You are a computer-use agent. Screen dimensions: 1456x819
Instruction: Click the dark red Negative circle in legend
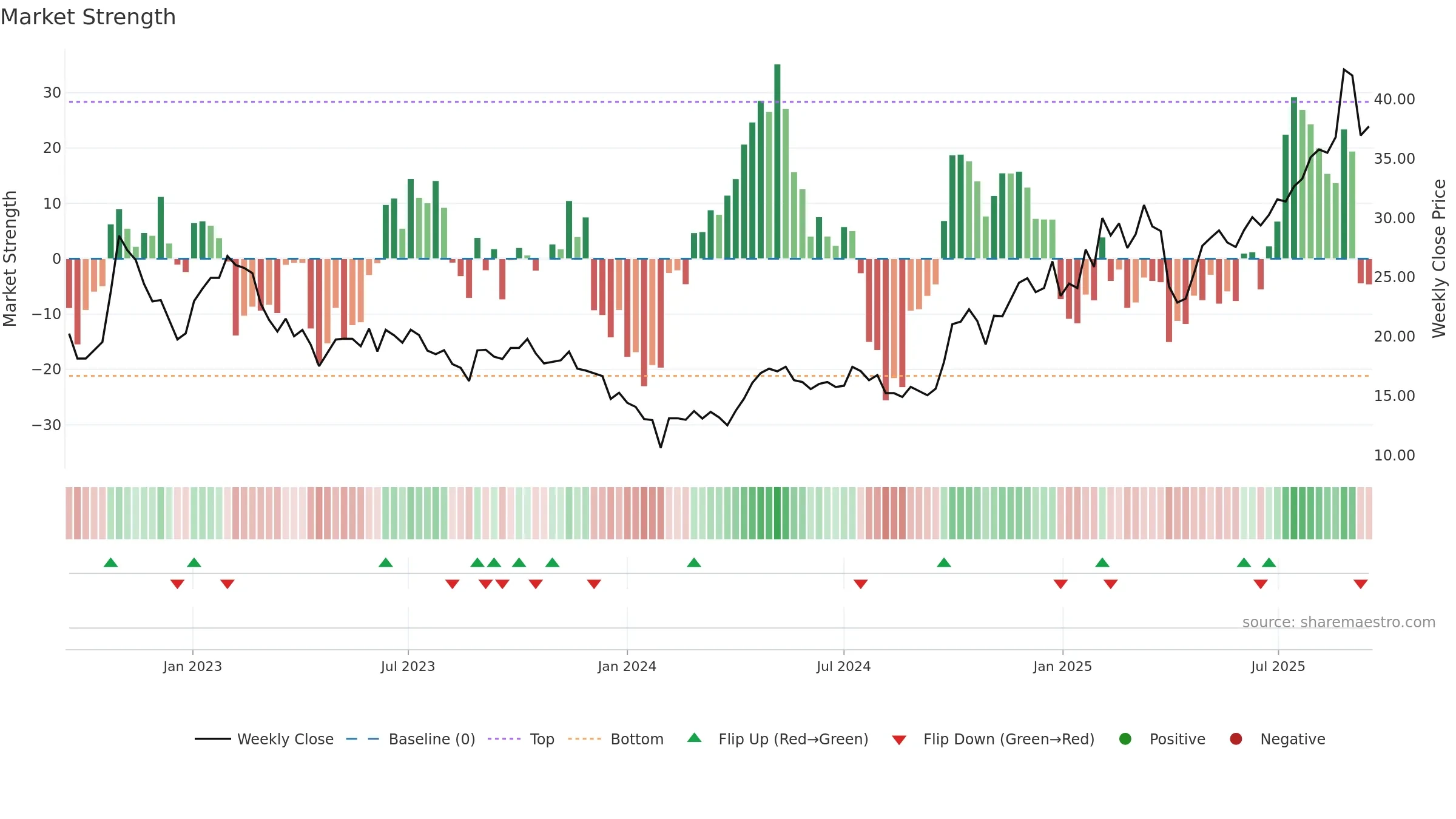tap(1236, 739)
